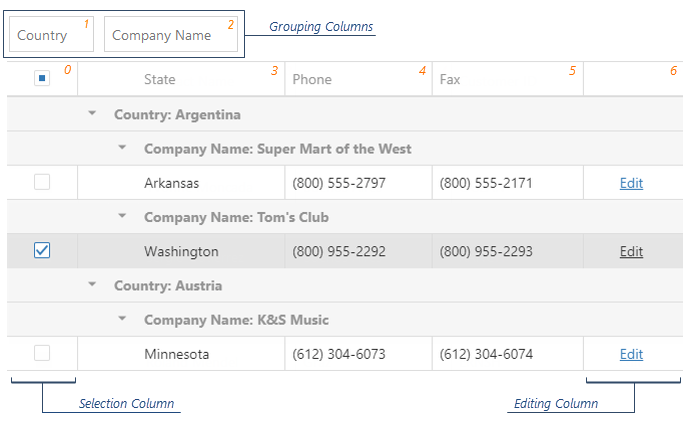Collapse the Country: Austria group
691x424 pixels.
(x=93, y=285)
